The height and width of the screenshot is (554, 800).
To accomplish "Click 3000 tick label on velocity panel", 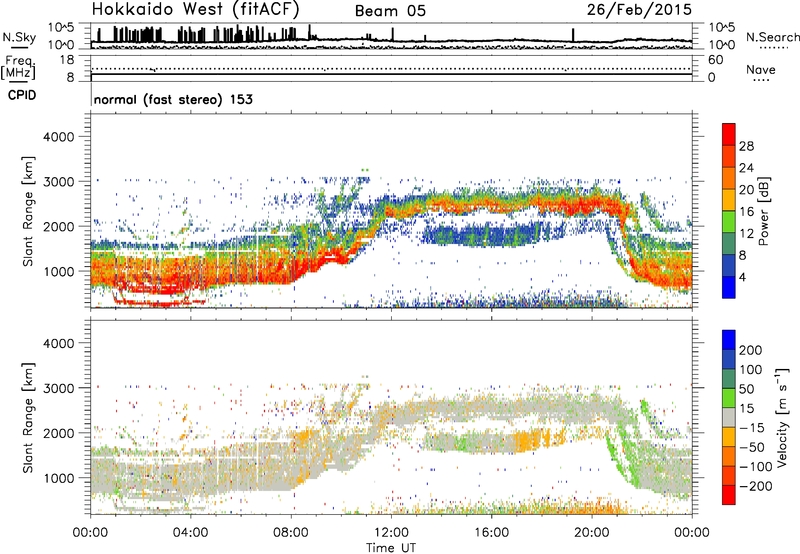I will coord(58,388).
